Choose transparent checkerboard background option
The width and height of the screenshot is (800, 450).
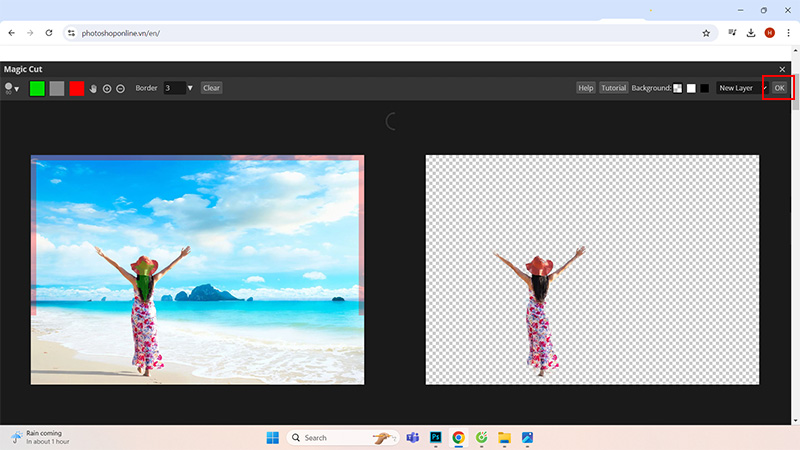678,88
